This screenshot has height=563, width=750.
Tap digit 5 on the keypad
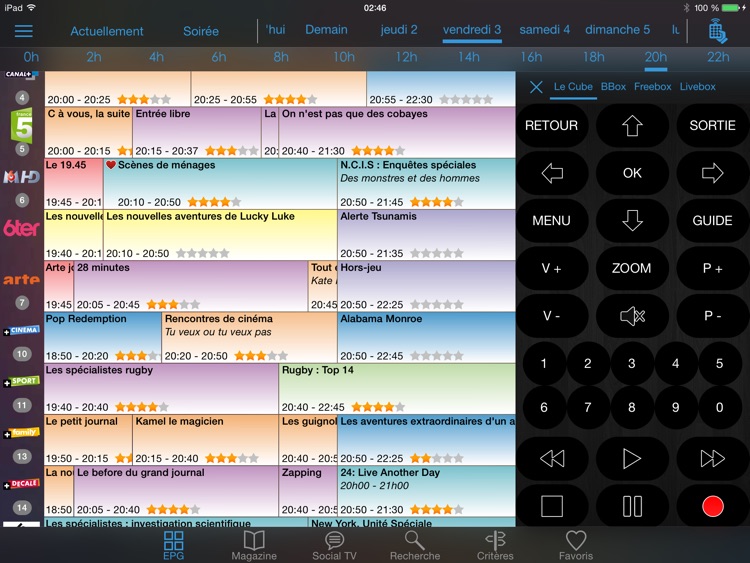coord(719,364)
